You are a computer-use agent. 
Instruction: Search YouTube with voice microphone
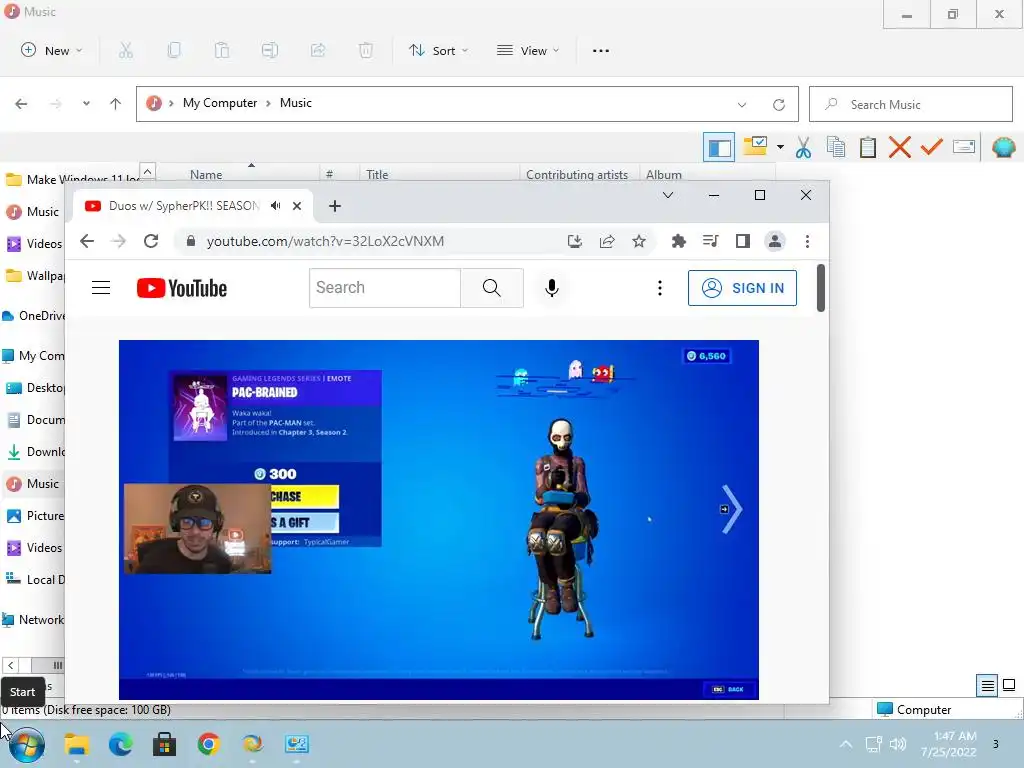552,288
